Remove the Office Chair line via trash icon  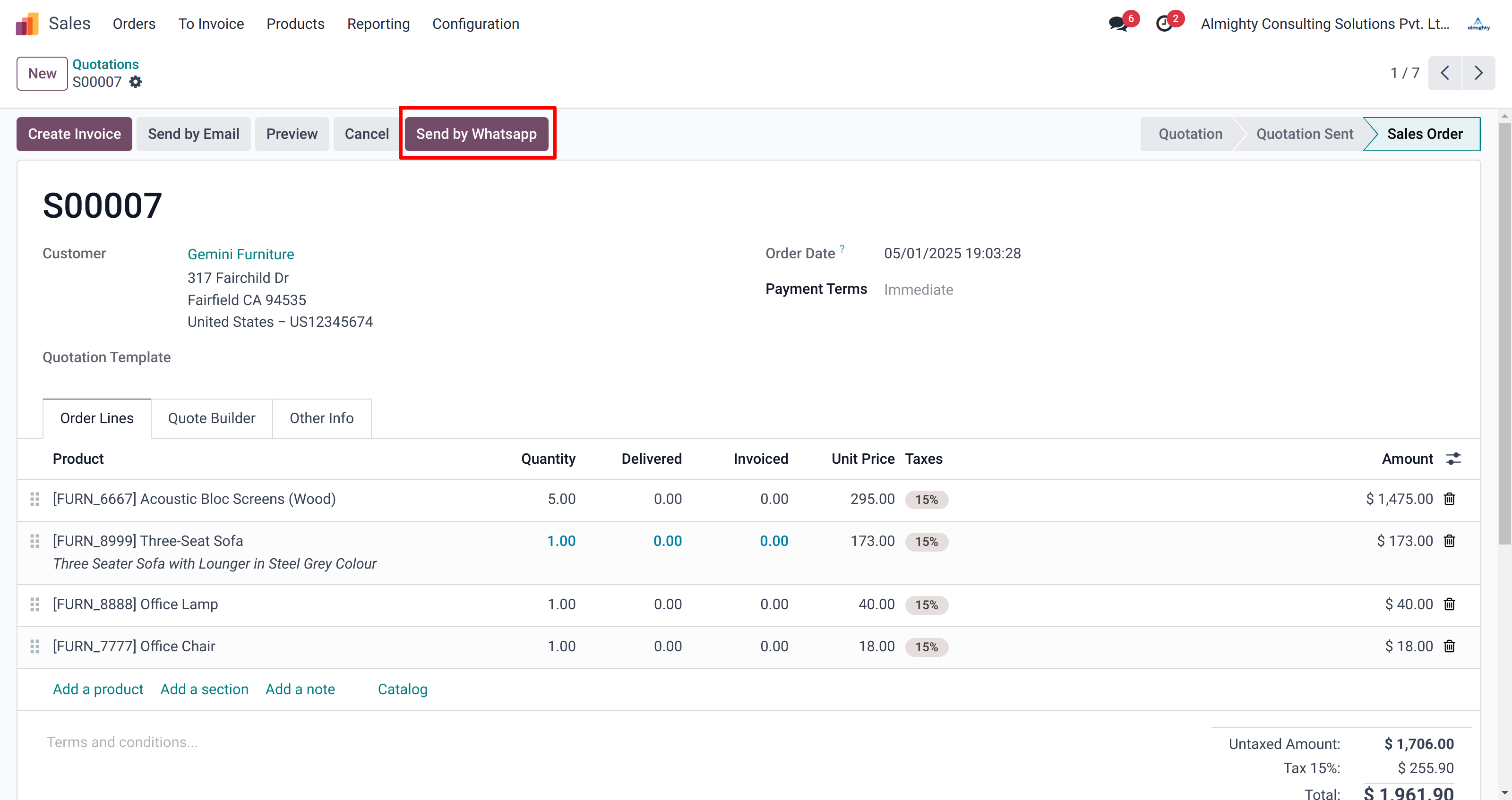pyautogui.click(x=1449, y=647)
